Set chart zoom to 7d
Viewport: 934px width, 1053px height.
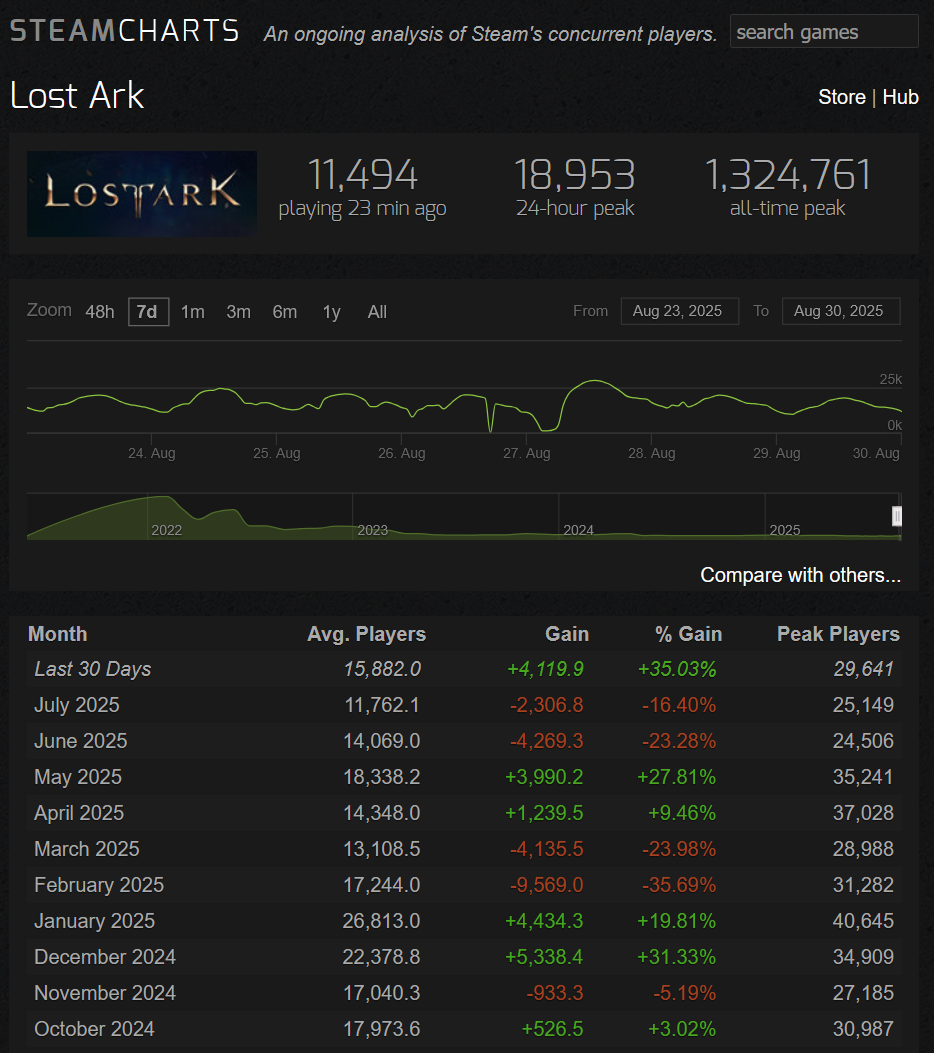[148, 312]
